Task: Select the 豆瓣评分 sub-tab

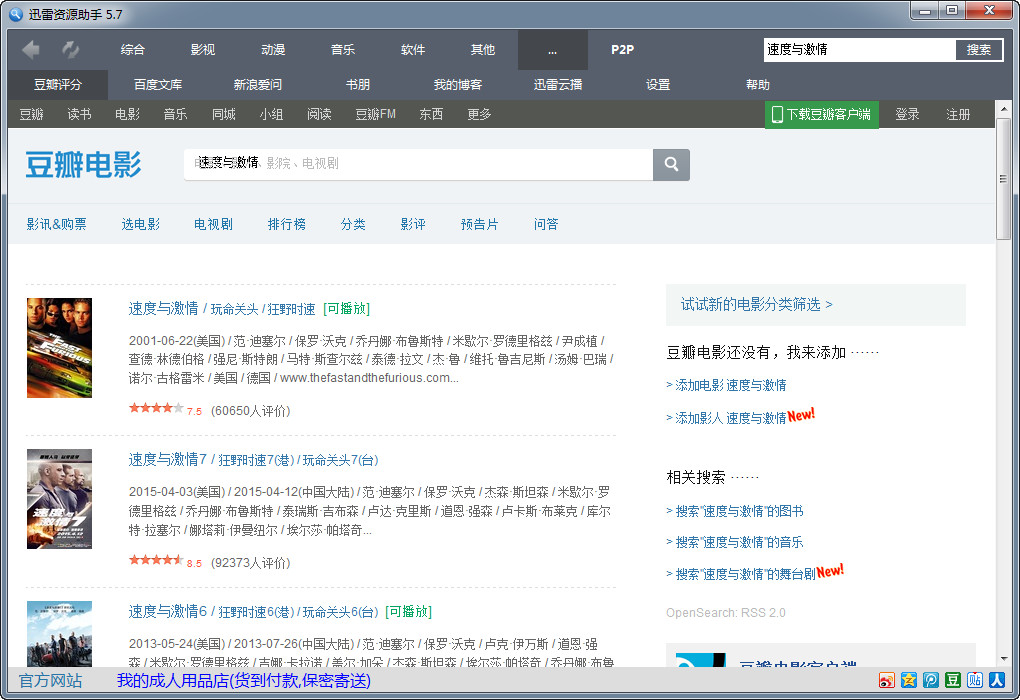Action: tap(58, 85)
